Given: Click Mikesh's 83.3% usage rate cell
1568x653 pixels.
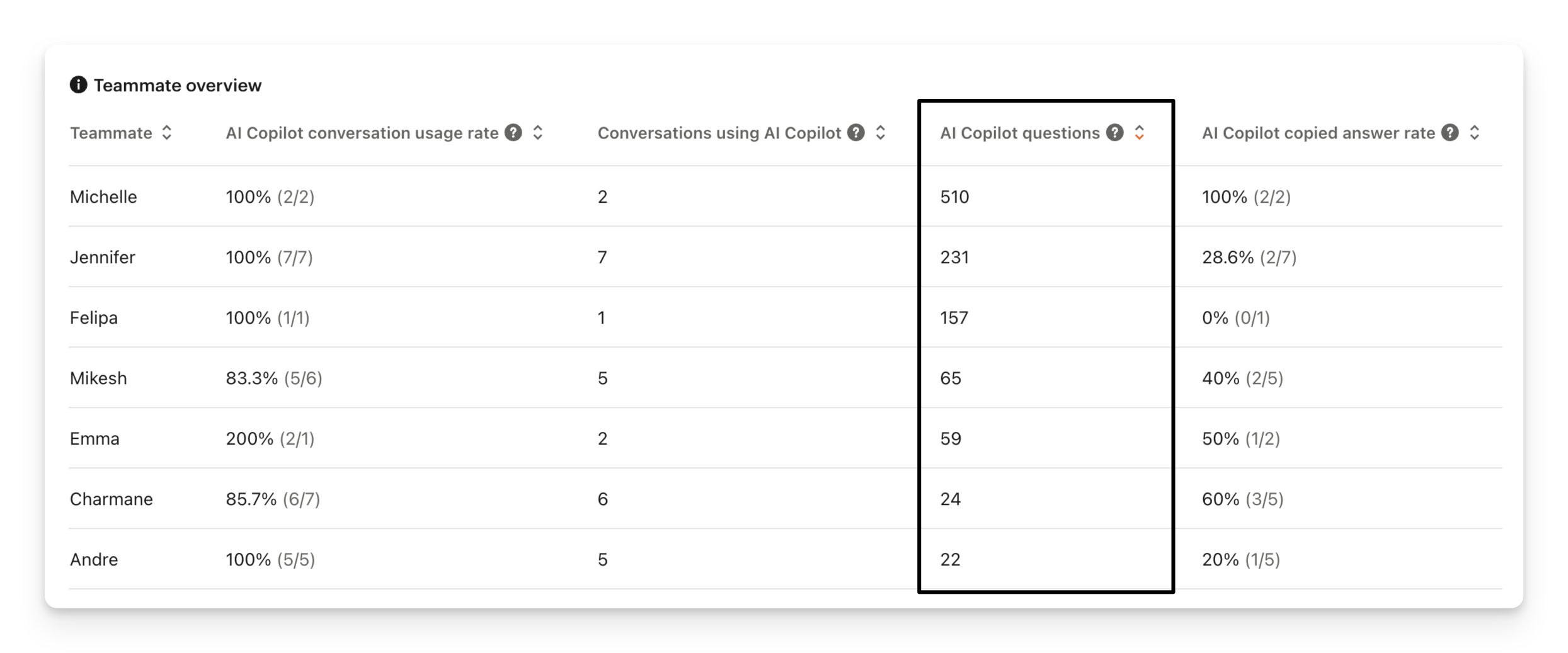Looking at the screenshot, I should (274, 378).
